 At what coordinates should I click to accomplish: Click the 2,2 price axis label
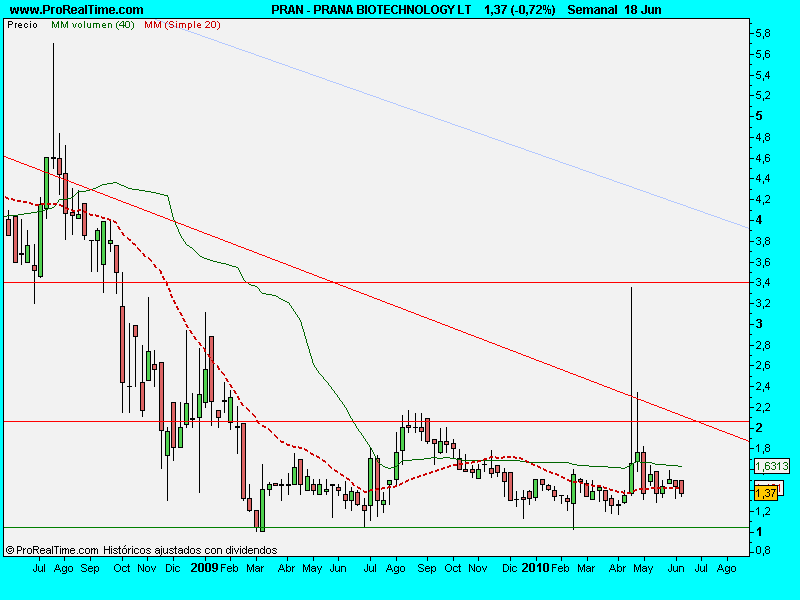point(763,407)
